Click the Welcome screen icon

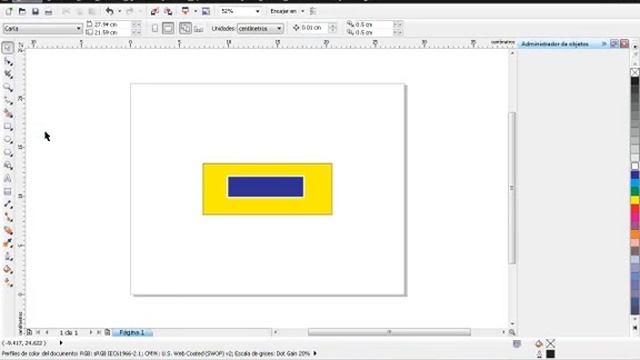coord(206,11)
